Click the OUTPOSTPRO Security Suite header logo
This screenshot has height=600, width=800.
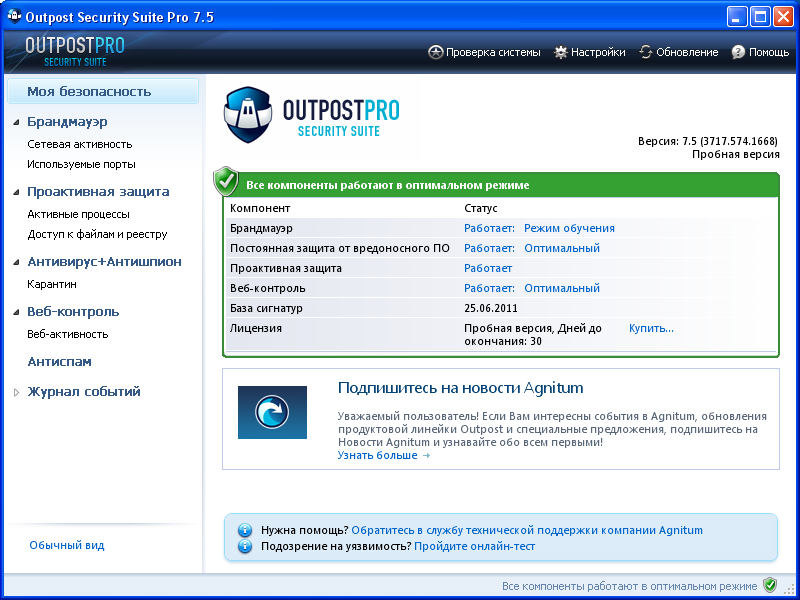[x=74, y=52]
